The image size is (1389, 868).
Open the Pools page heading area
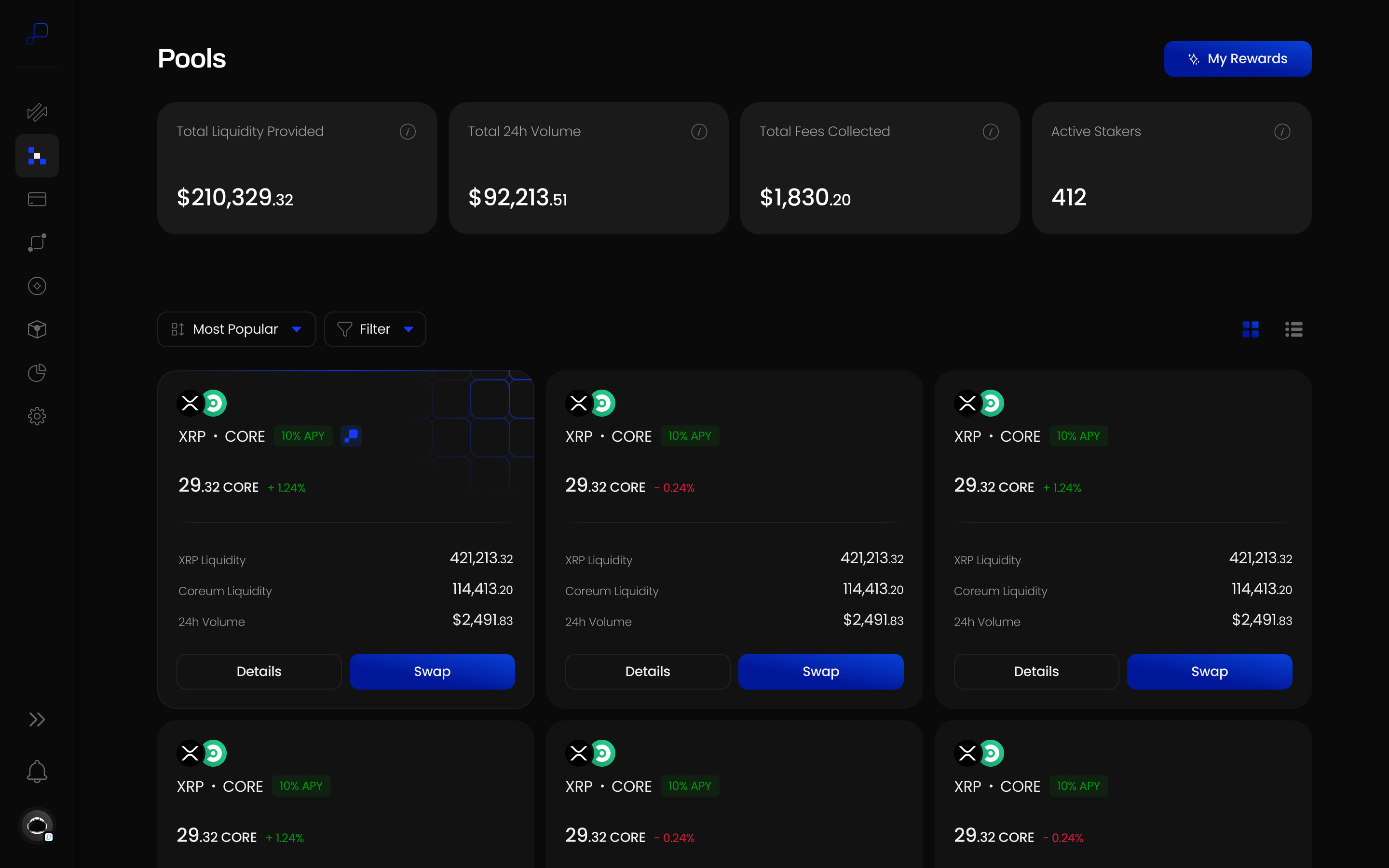coord(191,57)
